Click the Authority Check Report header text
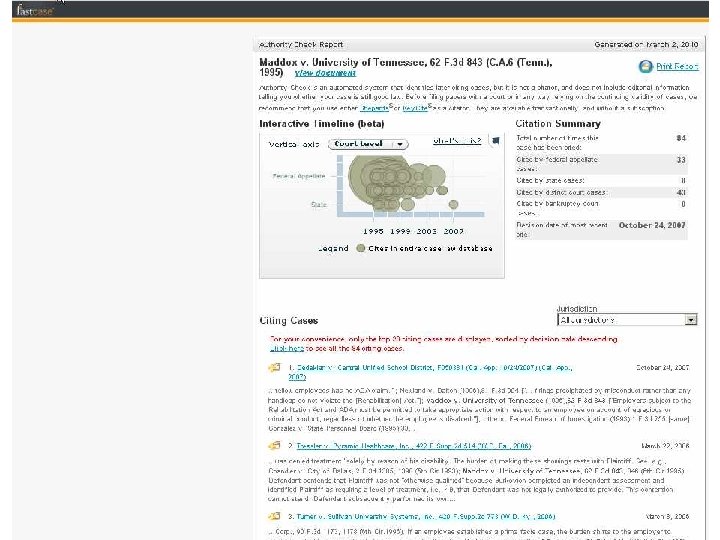The width and height of the screenshot is (720, 540). pyautogui.click(x=301, y=45)
